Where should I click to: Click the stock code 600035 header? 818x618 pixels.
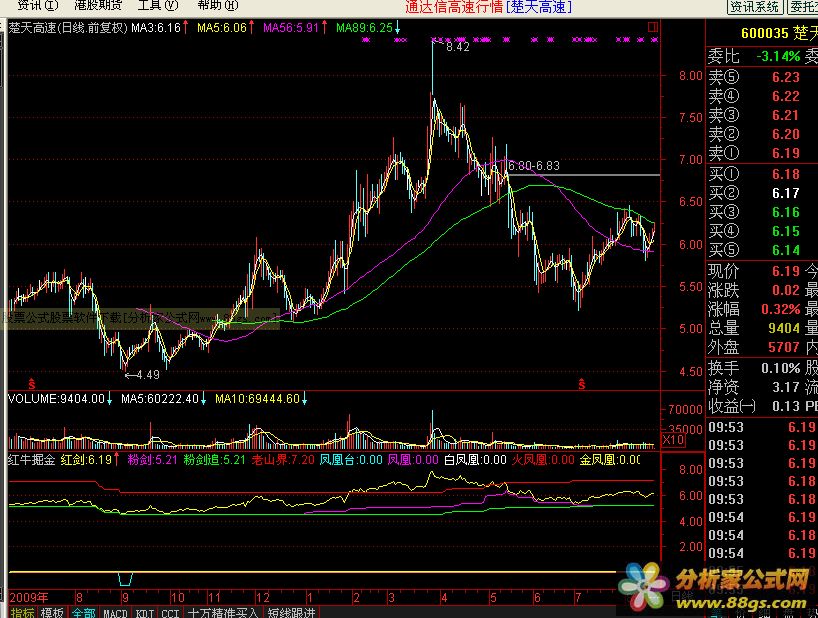pyautogui.click(x=765, y=33)
